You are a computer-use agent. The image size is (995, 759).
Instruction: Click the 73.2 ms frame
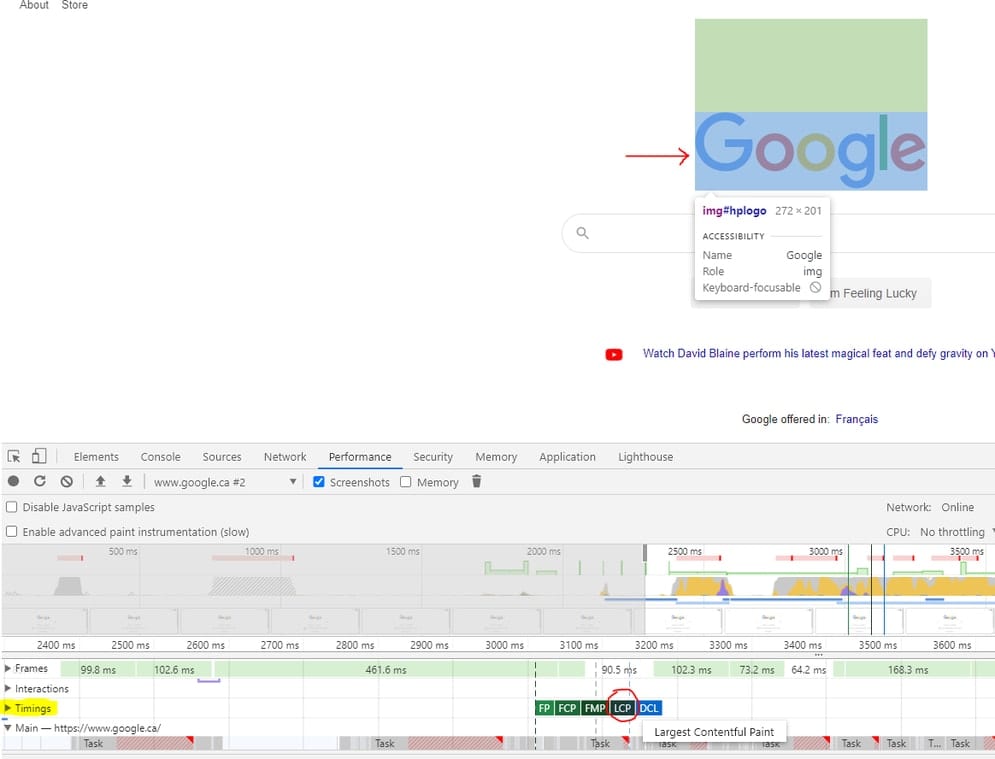(x=757, y=670)
